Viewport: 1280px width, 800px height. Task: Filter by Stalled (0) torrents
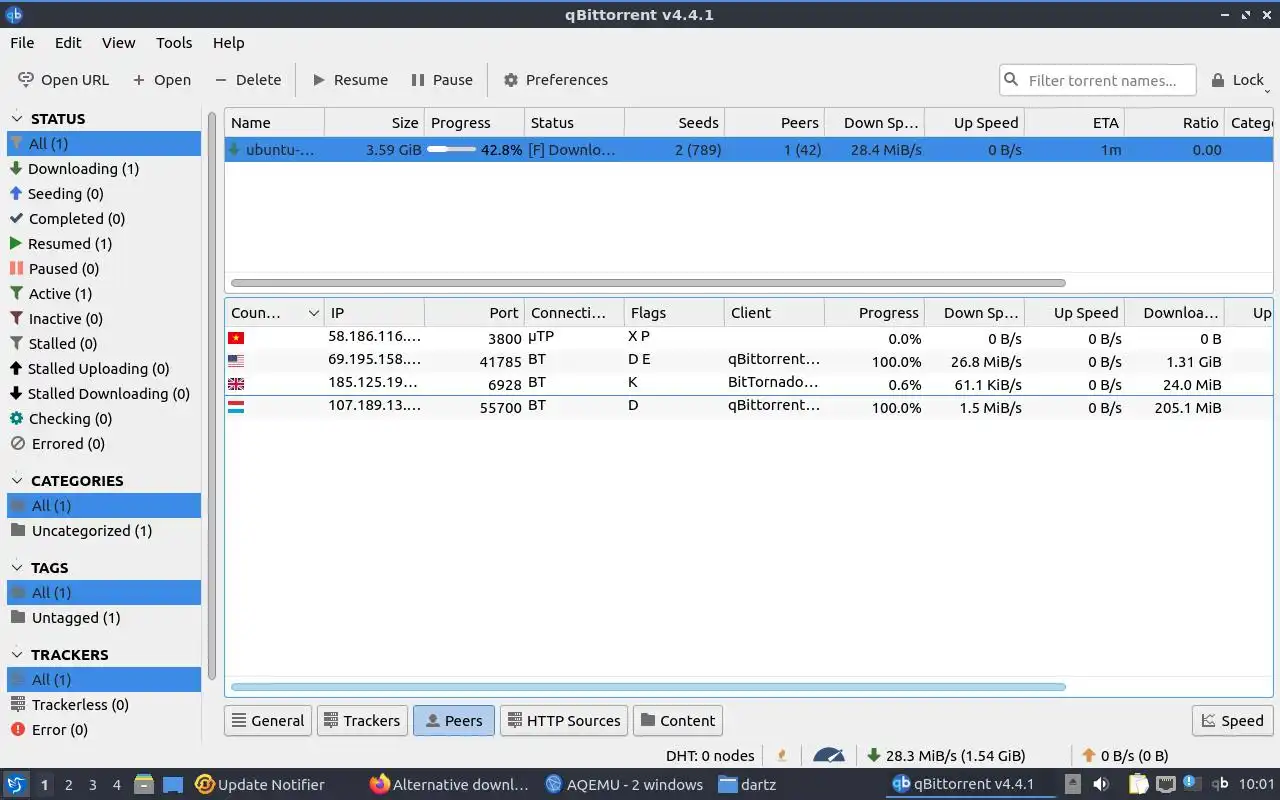click(104, 344)
